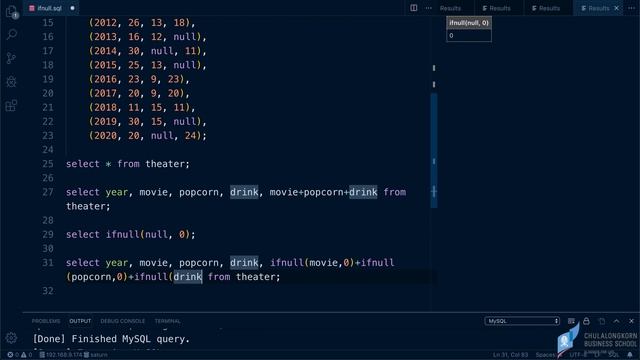Screen dimensions: 640x360
Task: Switch to the TERMINAL panel tab
Action: tap(167, 321)
